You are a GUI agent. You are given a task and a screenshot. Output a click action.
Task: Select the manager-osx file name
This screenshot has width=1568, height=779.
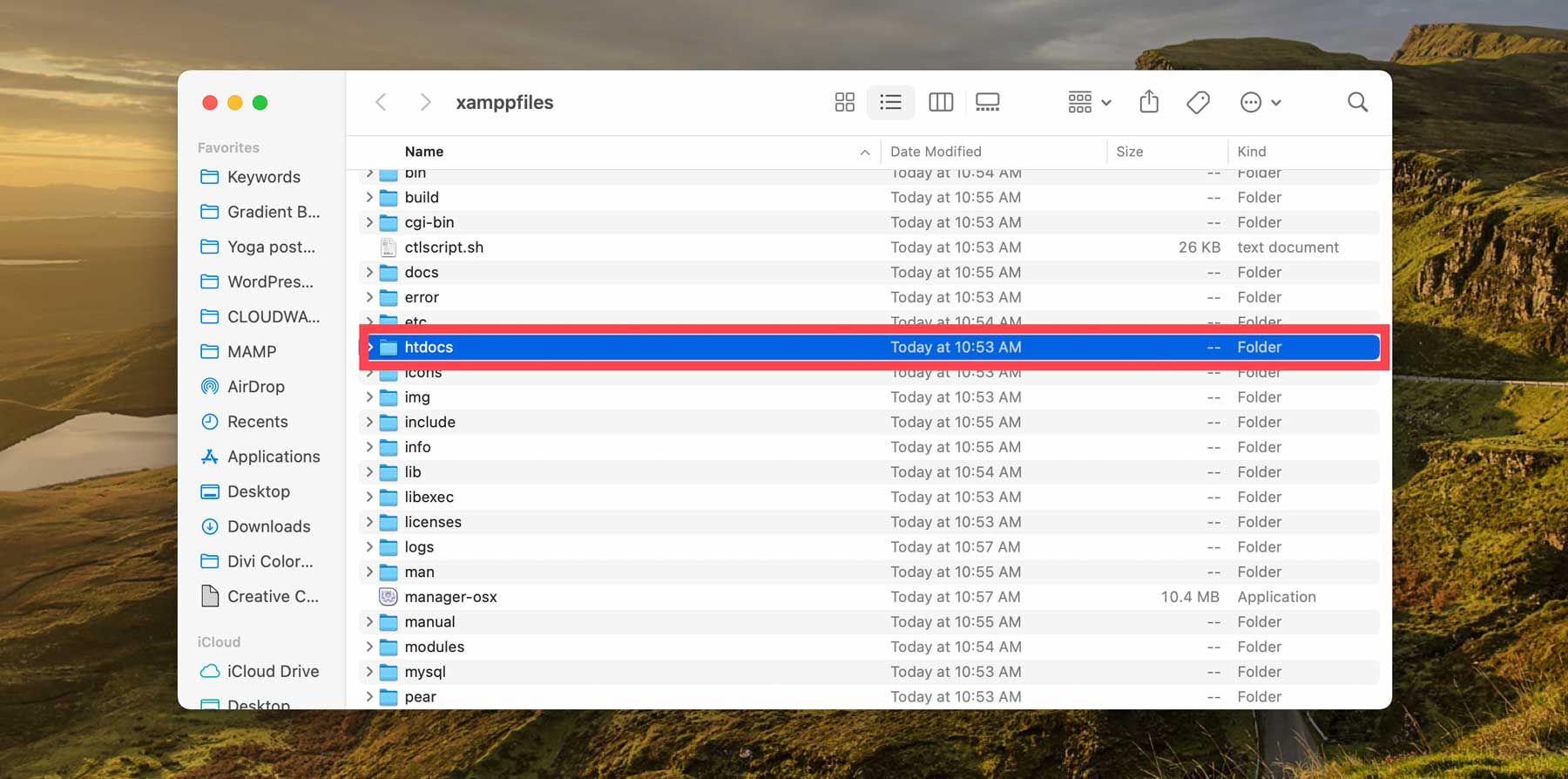pos(450,597)
